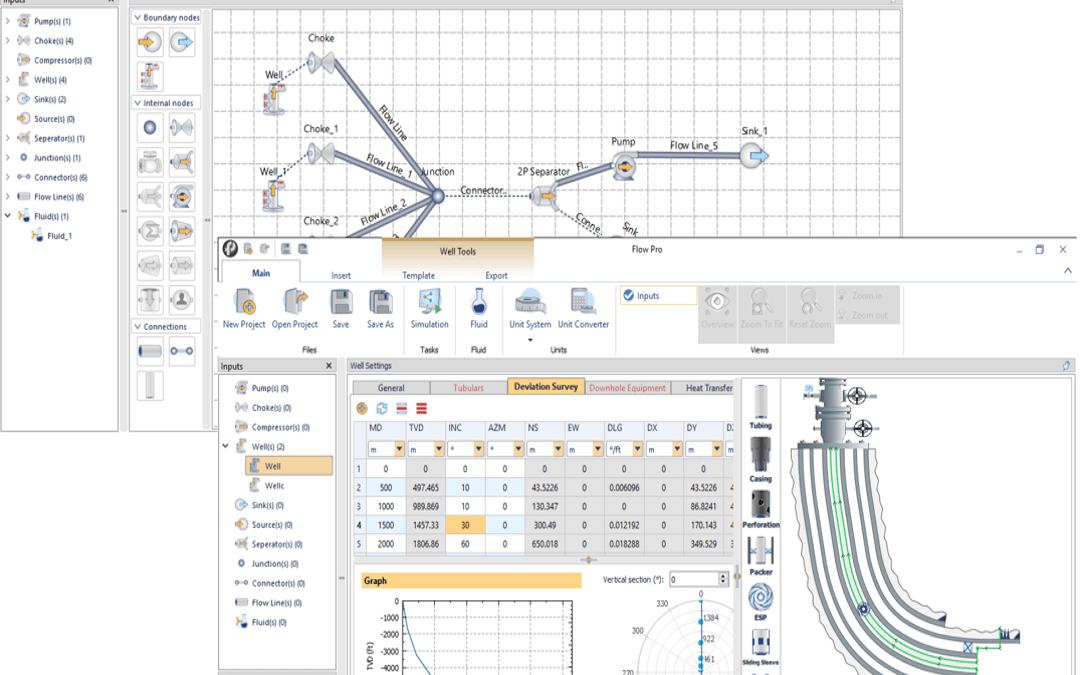
Task: Increase Vertical section value with stepper
Action: click(x=723, y=576)
